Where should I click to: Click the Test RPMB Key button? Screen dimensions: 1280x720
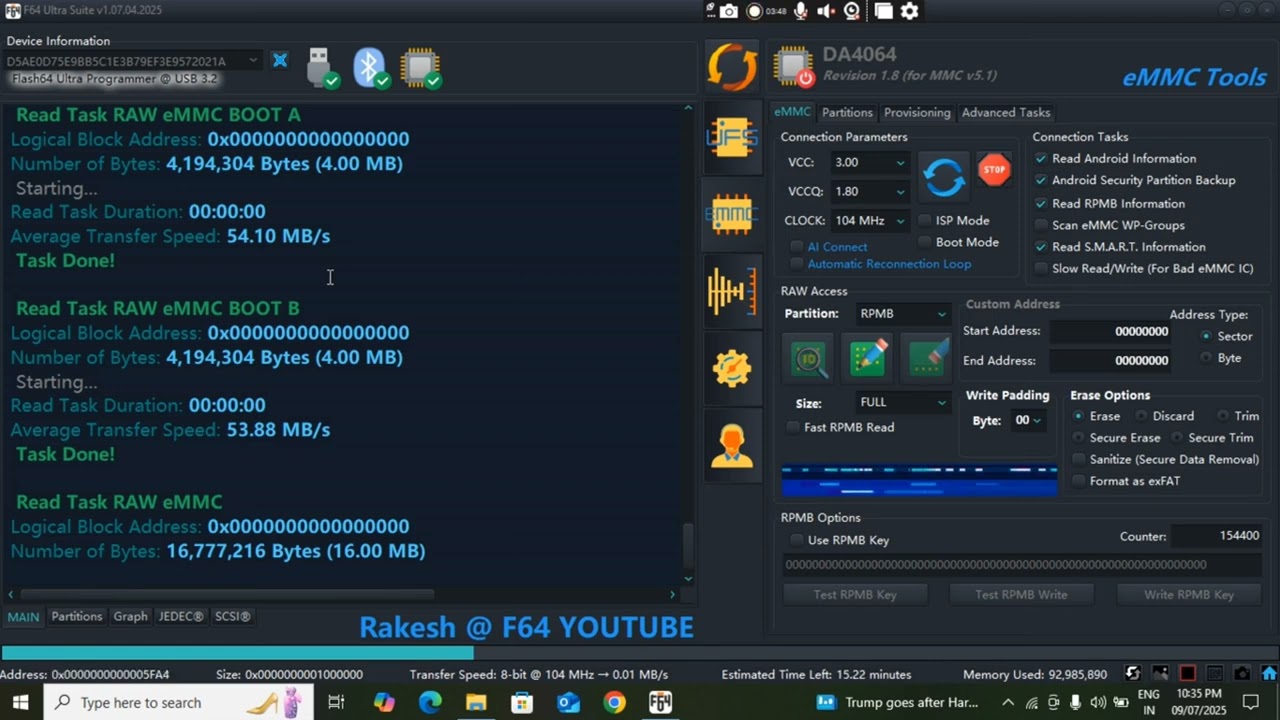pyautogui.click(x=855, y=595)
